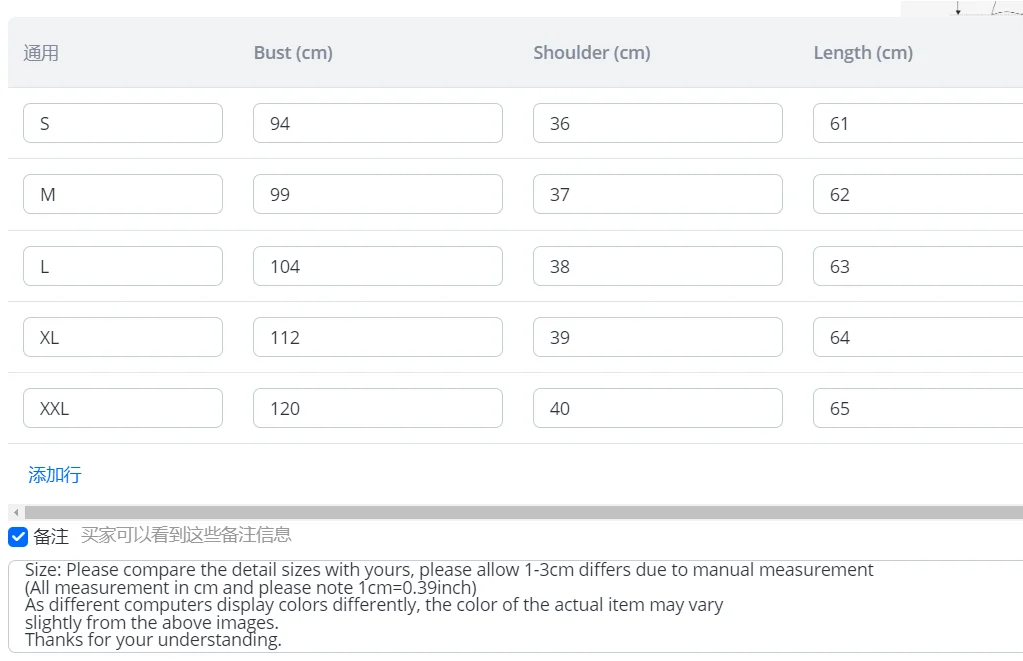The image size is (1023, 661).
Task: Select the size field containing M
Action: click(123, 194)
